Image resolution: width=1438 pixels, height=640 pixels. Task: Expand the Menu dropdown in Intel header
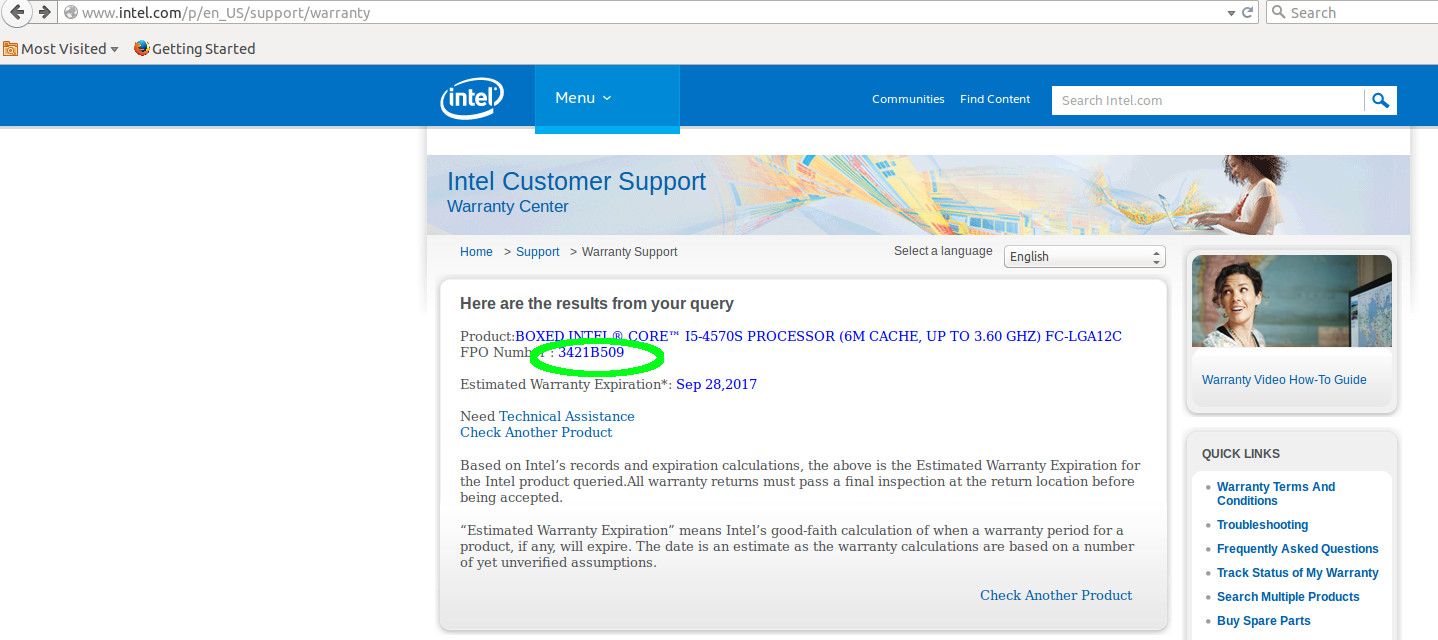(583, 98)
